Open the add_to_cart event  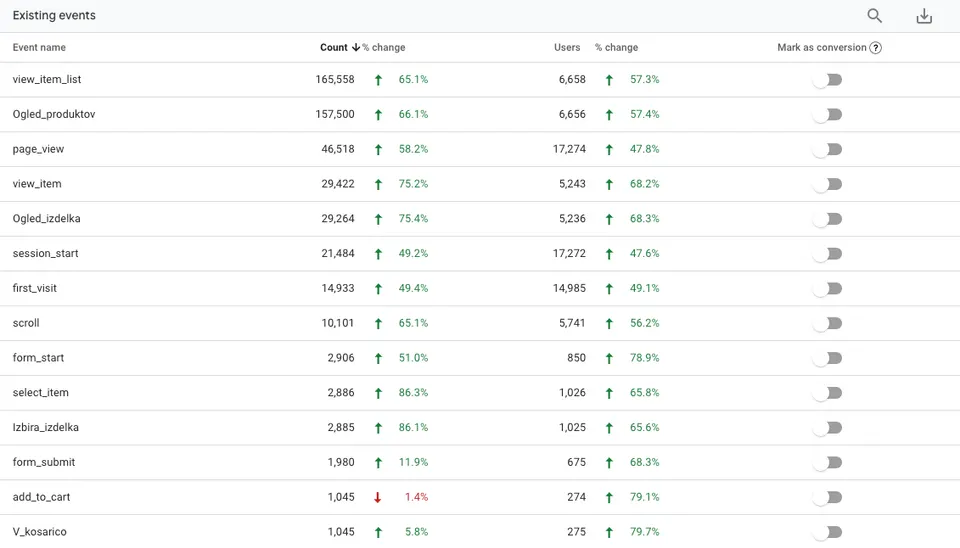[41, 497]
